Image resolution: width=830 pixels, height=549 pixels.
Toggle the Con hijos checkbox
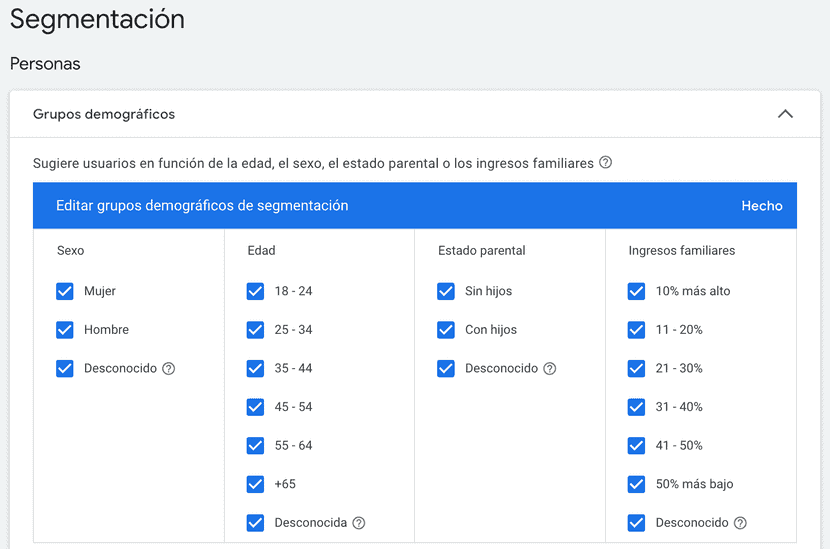(x=446, y=330)
